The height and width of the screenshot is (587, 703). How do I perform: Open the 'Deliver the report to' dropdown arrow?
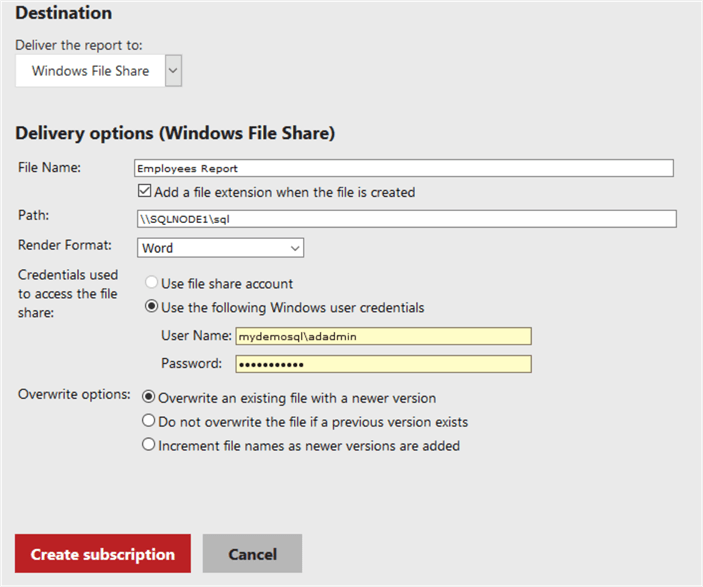point(173,71)
